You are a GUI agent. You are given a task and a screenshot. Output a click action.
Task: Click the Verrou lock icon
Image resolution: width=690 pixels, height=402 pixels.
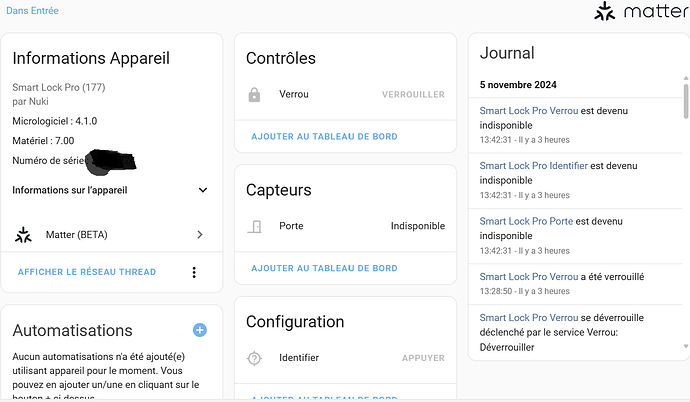click(254, 94)
